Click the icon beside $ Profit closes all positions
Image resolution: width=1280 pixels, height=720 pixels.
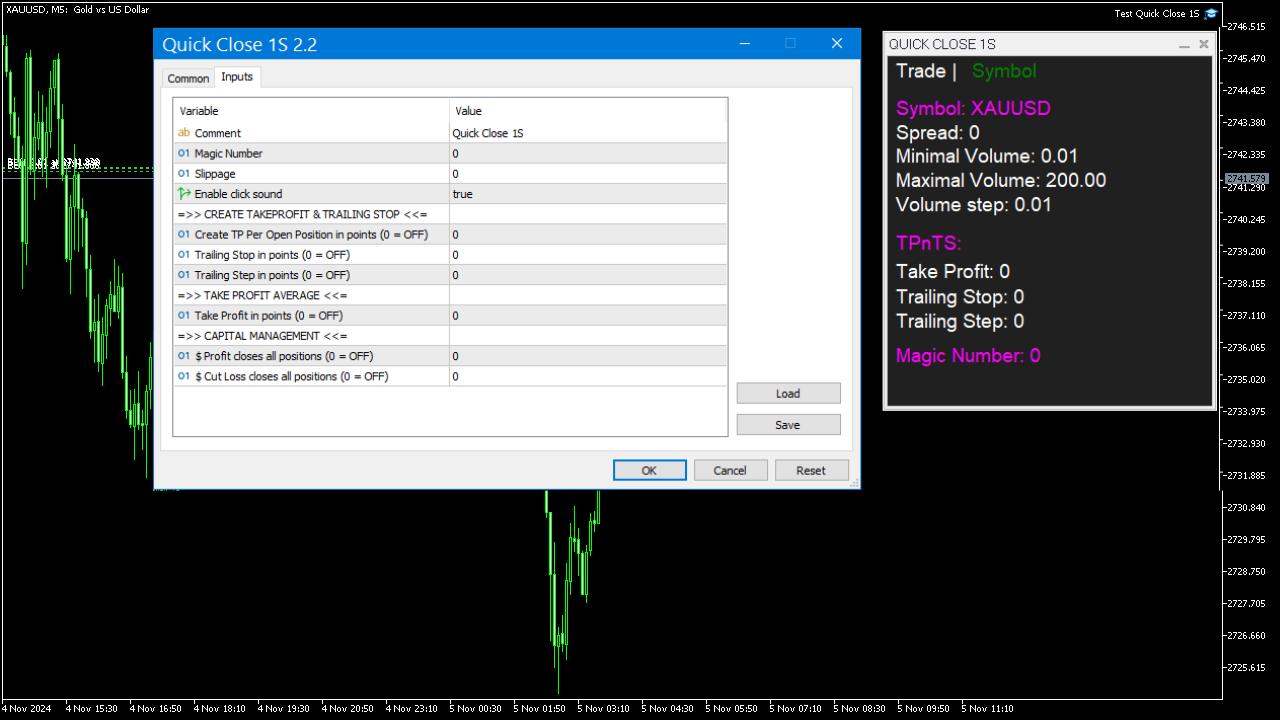point(184,355)
